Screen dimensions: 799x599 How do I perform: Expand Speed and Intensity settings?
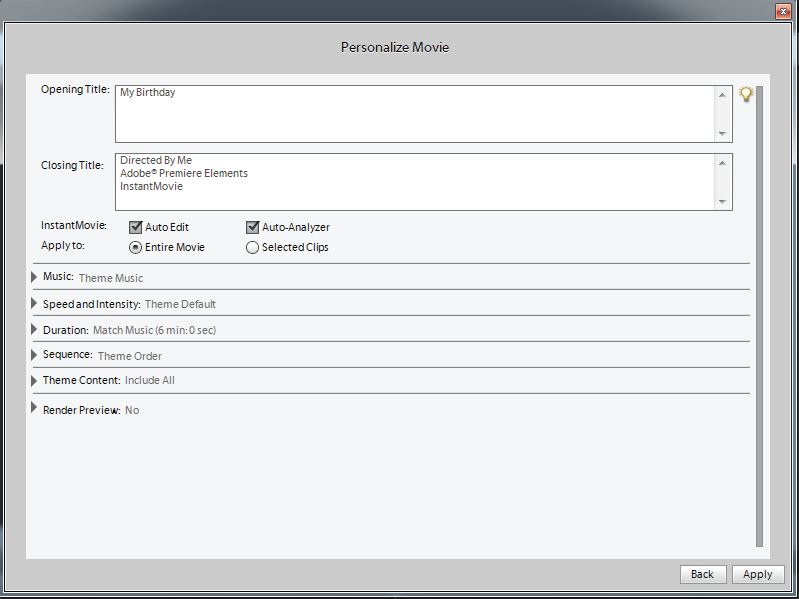34,303
